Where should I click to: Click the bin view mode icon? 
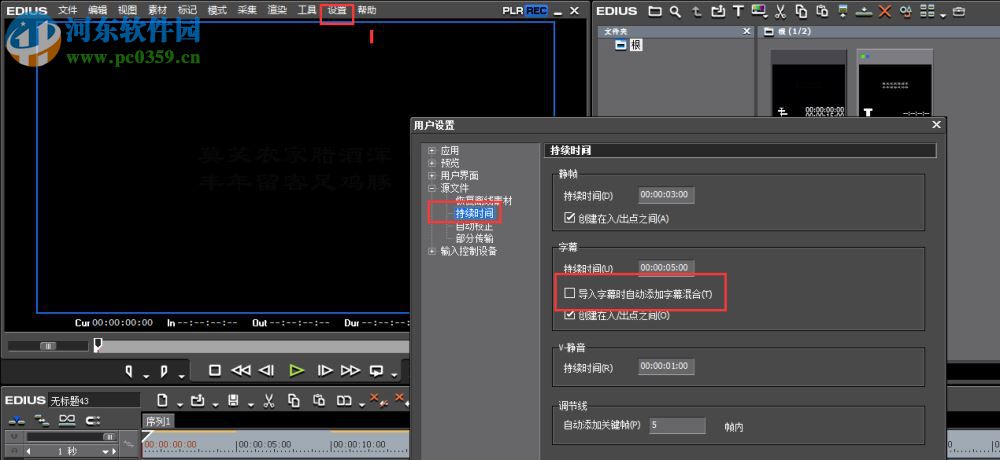pyautogui.click(x=926, y=11)
